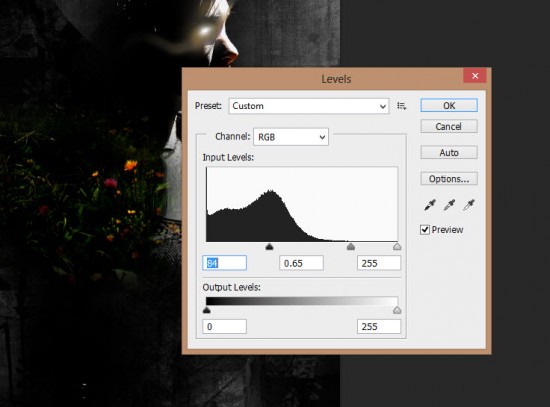Click the input shadow value field
Image resolution: width=550 pixels, height=407 pixels.
224,263
